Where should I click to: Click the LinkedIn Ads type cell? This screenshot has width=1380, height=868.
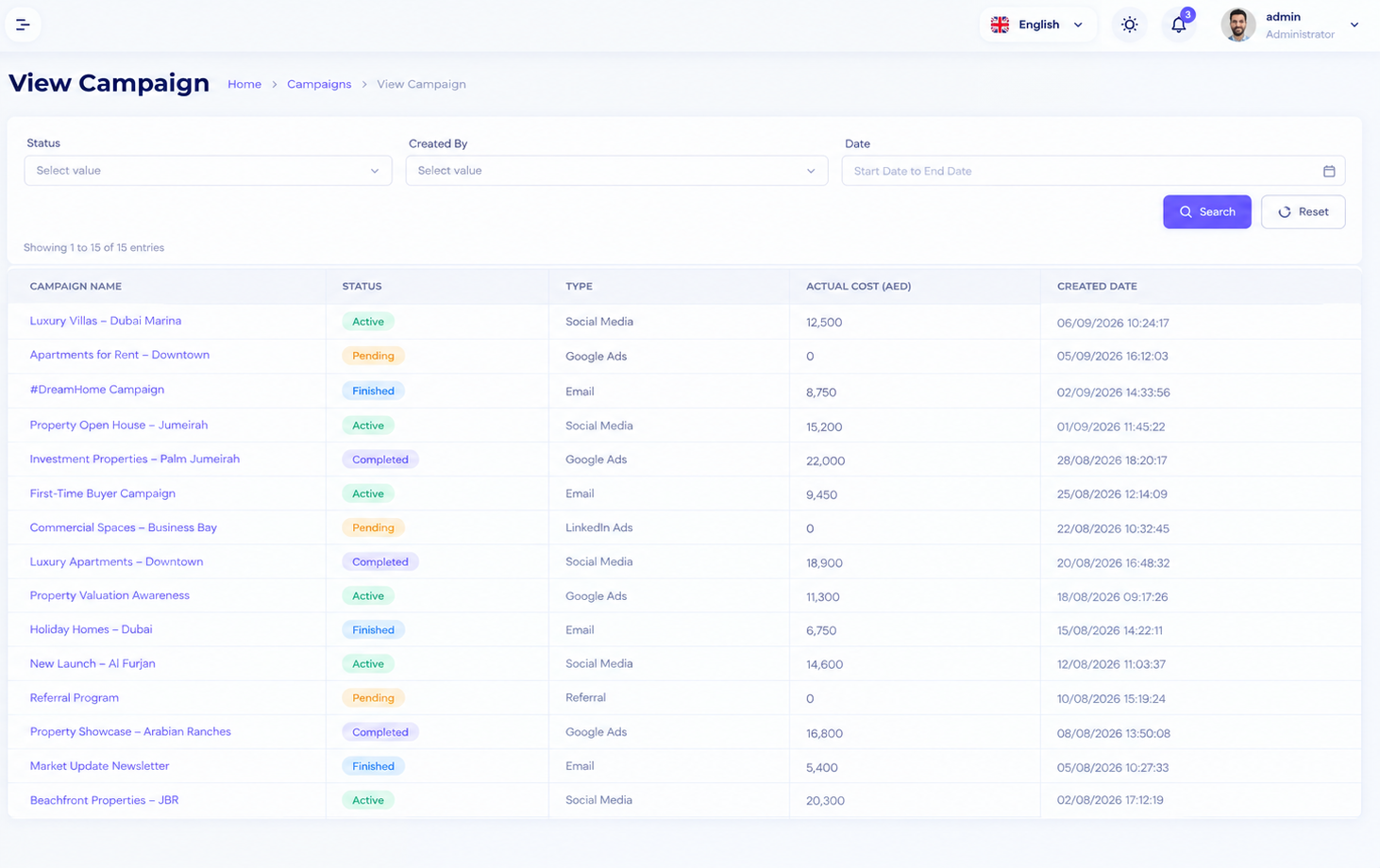[599, 527]
